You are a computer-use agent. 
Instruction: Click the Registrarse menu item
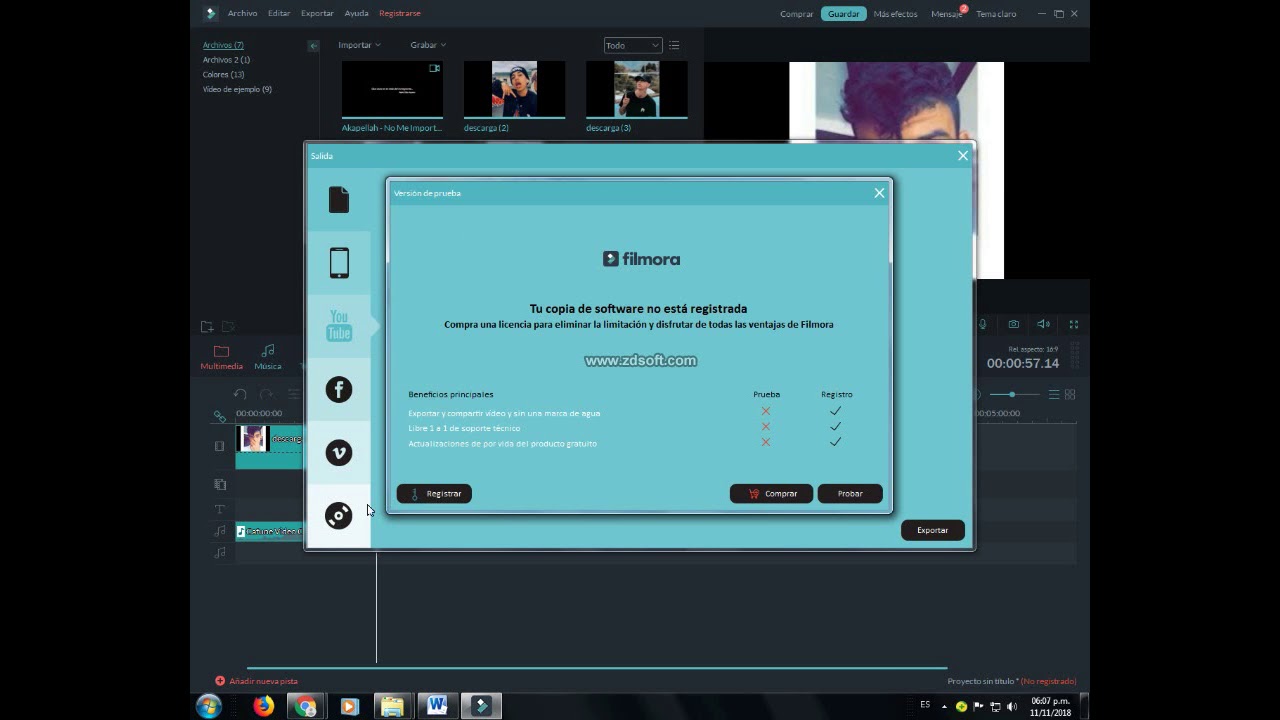pos(400,13)
